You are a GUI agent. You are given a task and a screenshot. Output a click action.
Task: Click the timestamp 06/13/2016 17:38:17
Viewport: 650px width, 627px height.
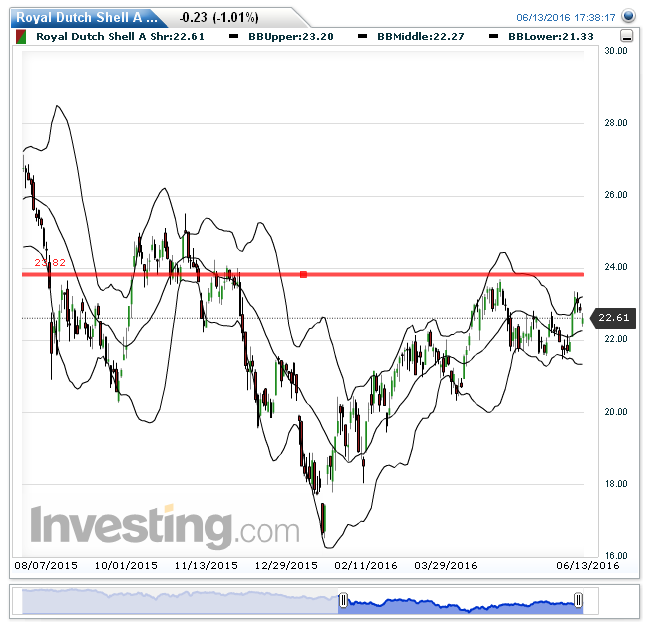coord(566,17)
